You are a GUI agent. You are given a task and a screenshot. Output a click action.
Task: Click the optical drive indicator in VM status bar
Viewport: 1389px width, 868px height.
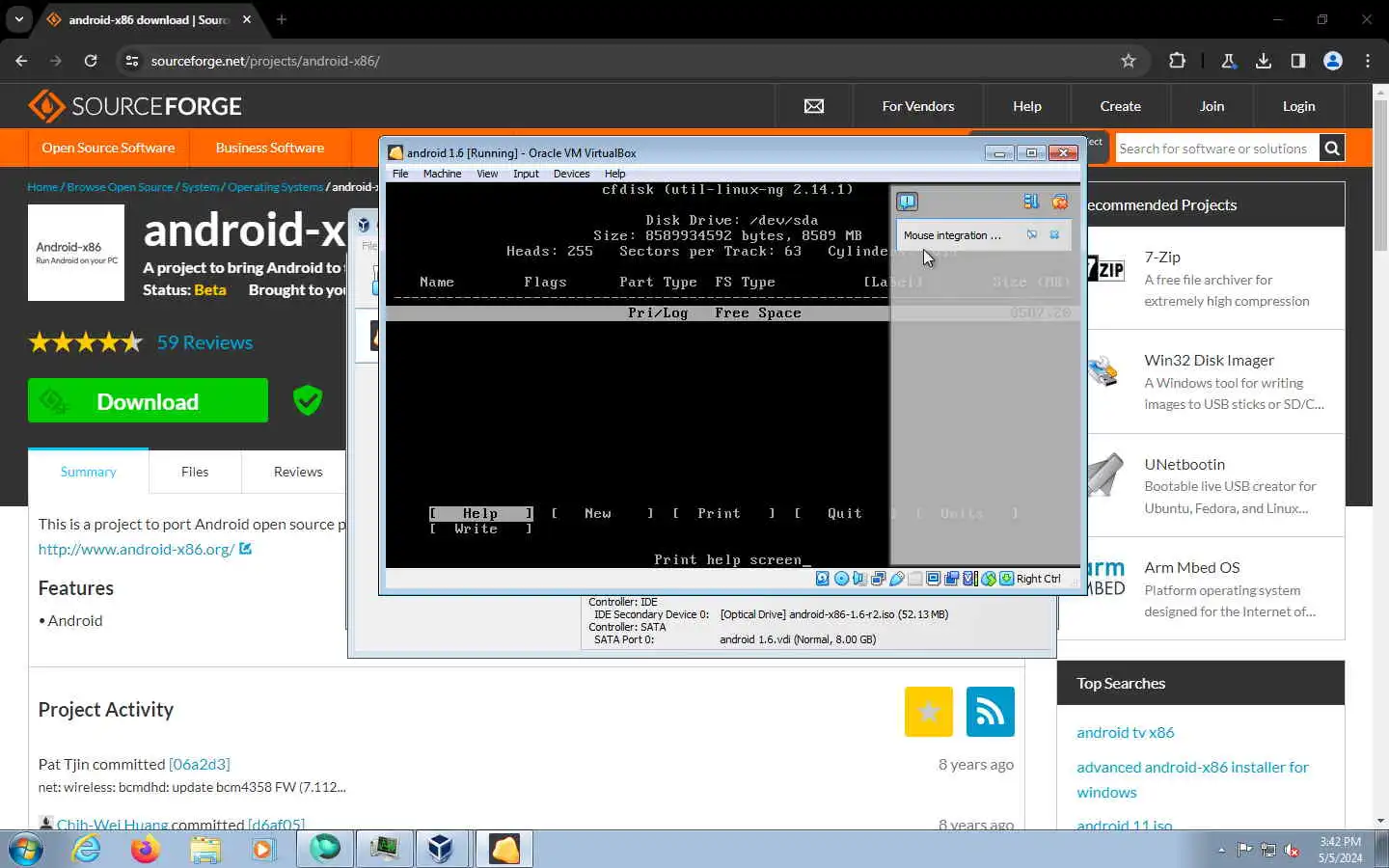(x=841, y=579)
